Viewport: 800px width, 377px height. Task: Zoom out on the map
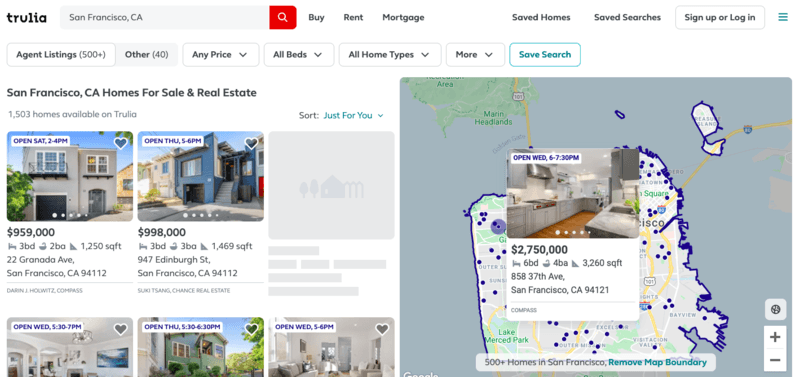click(775, 360)
